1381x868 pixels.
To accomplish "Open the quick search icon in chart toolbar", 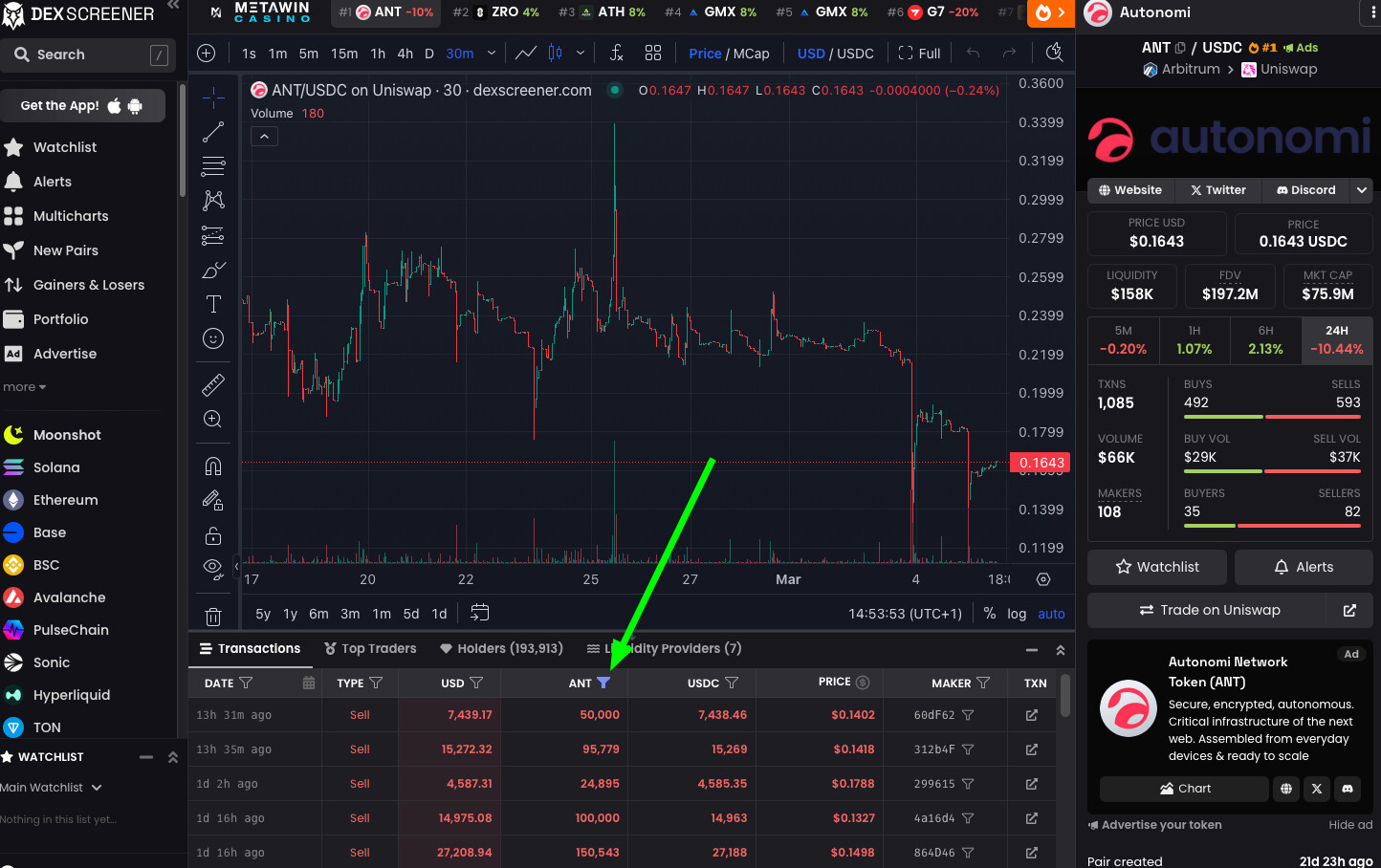I will [x=1054, y=53].
